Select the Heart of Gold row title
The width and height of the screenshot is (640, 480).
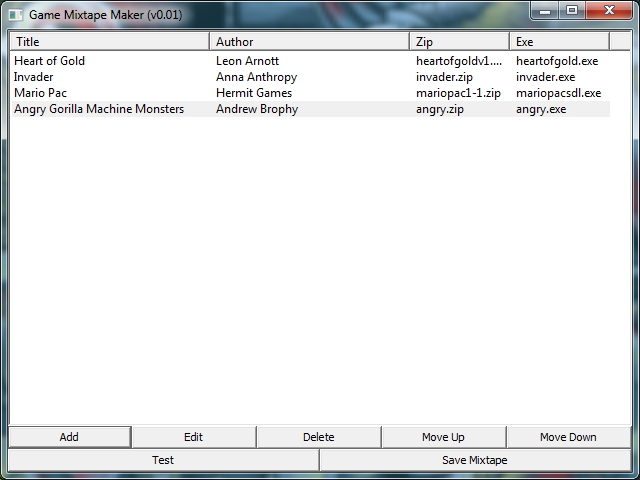(49, 61)
